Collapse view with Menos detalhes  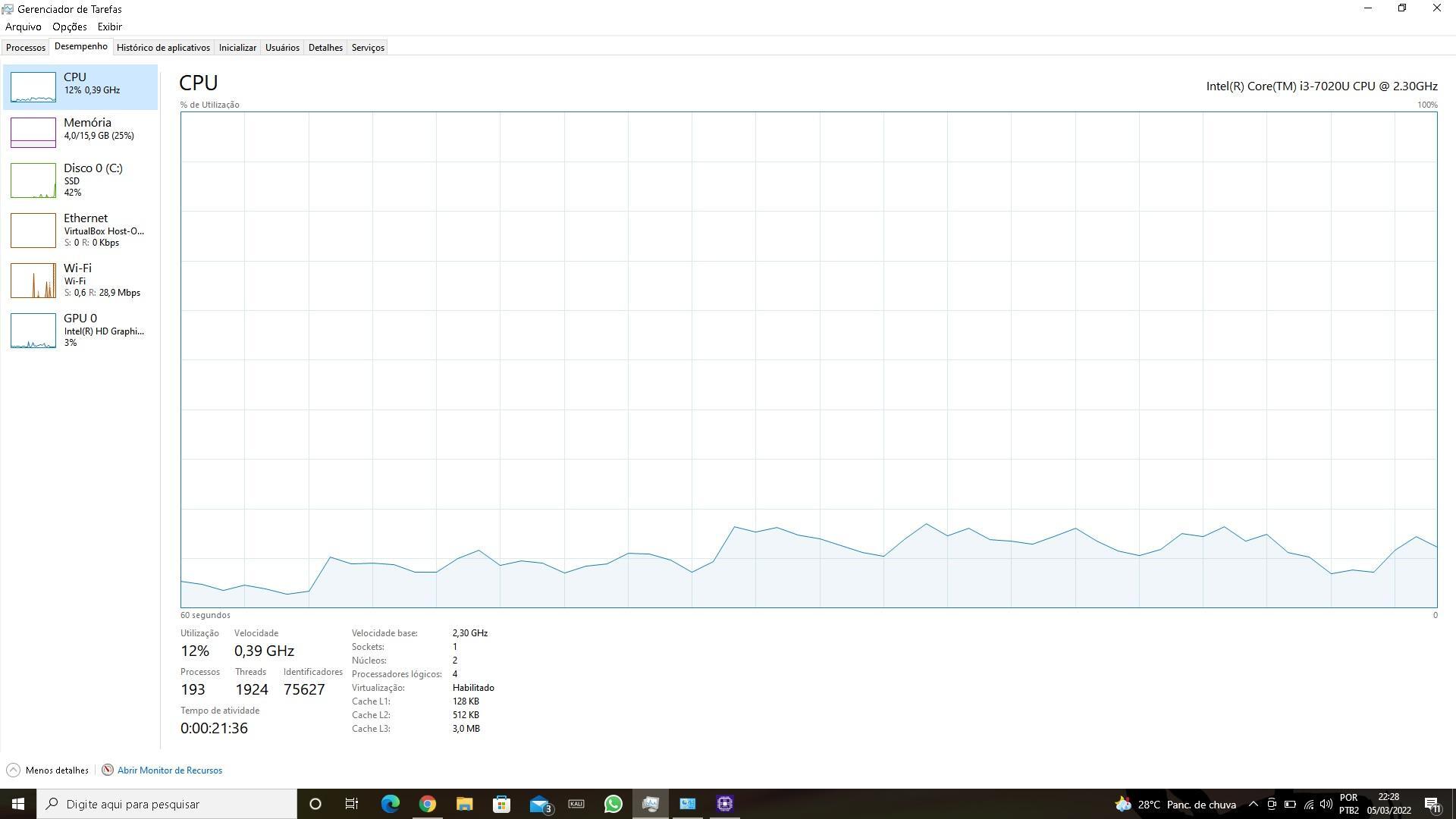48,770
